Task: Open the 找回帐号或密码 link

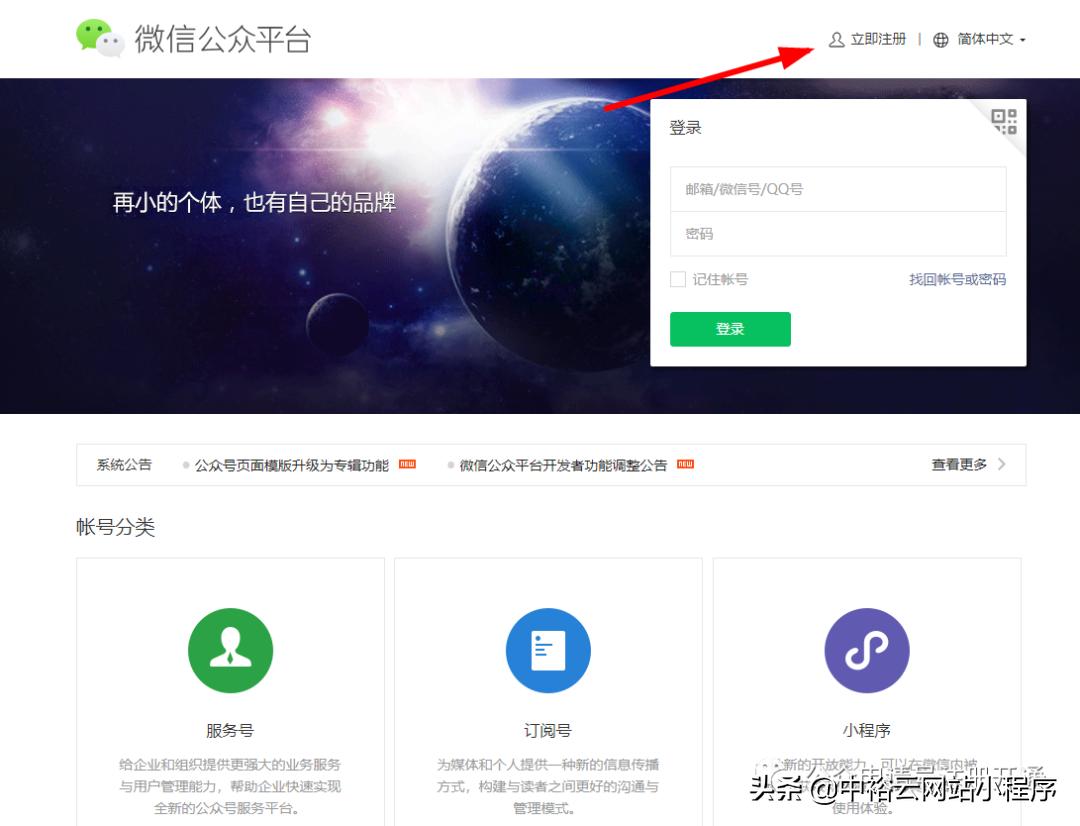Action: pyautogui.click(x=957, y=279)
